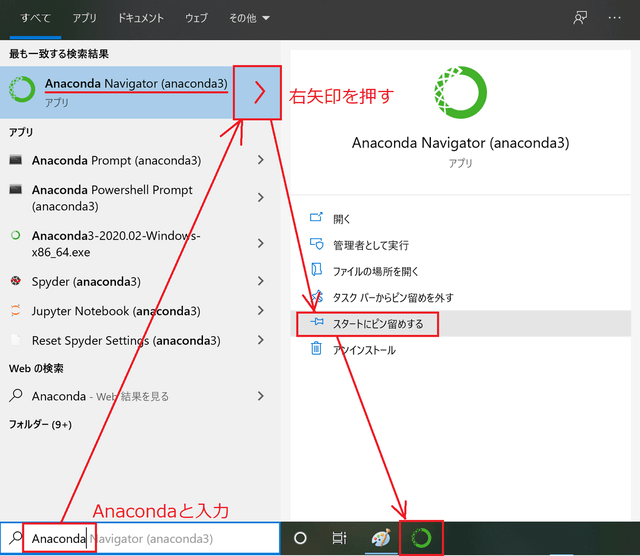This screenshot has height=556, width=640.
Task: Switch to the アプリ tab
Action: (x=84, y=18)
